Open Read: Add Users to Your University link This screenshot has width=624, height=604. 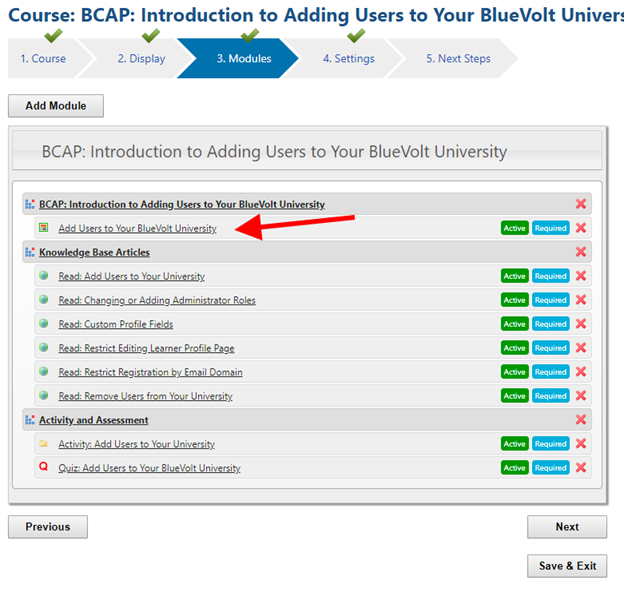coord(131,276)
